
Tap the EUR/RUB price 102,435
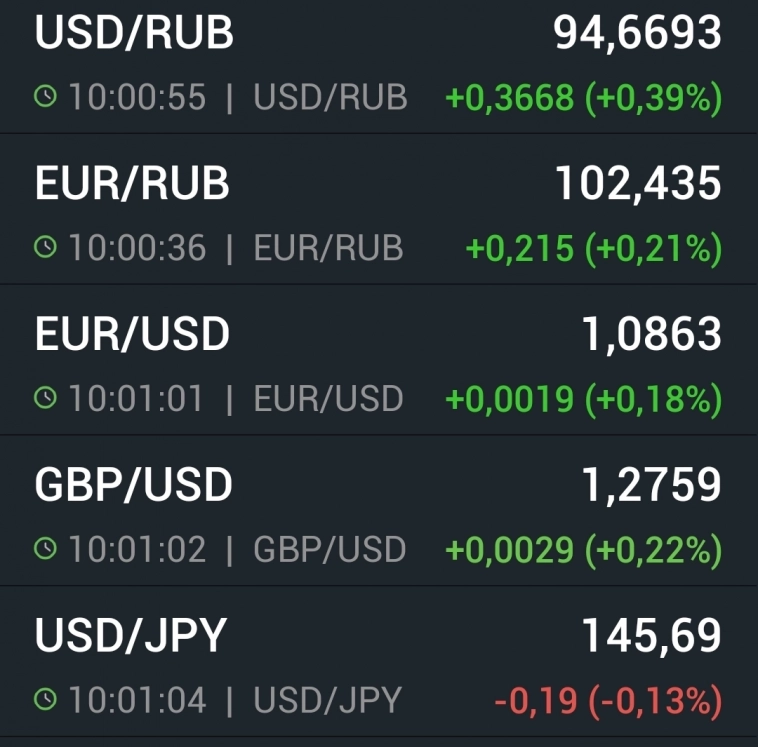[x=638, y=183]
